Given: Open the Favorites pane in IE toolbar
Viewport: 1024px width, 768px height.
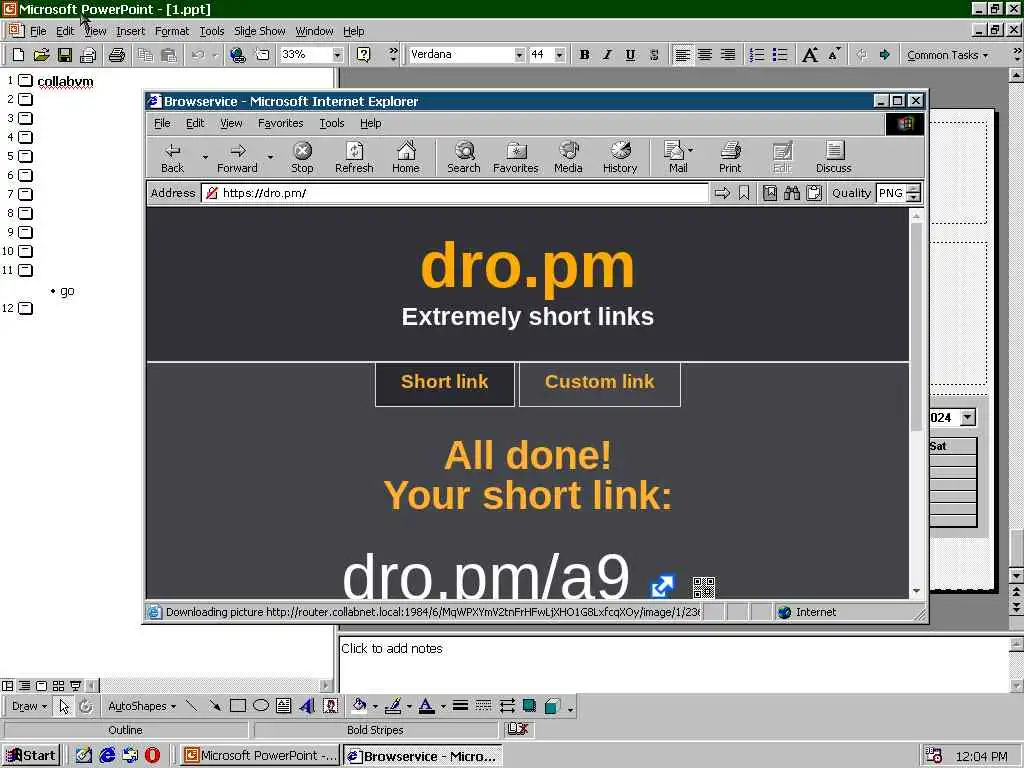Looking at the screenshot, I should (515, 157).
